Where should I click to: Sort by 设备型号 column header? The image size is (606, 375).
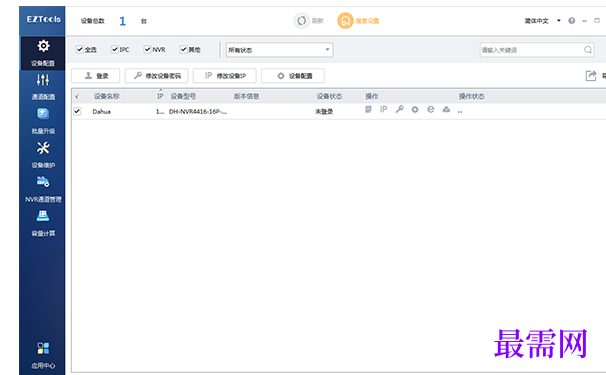183,96
